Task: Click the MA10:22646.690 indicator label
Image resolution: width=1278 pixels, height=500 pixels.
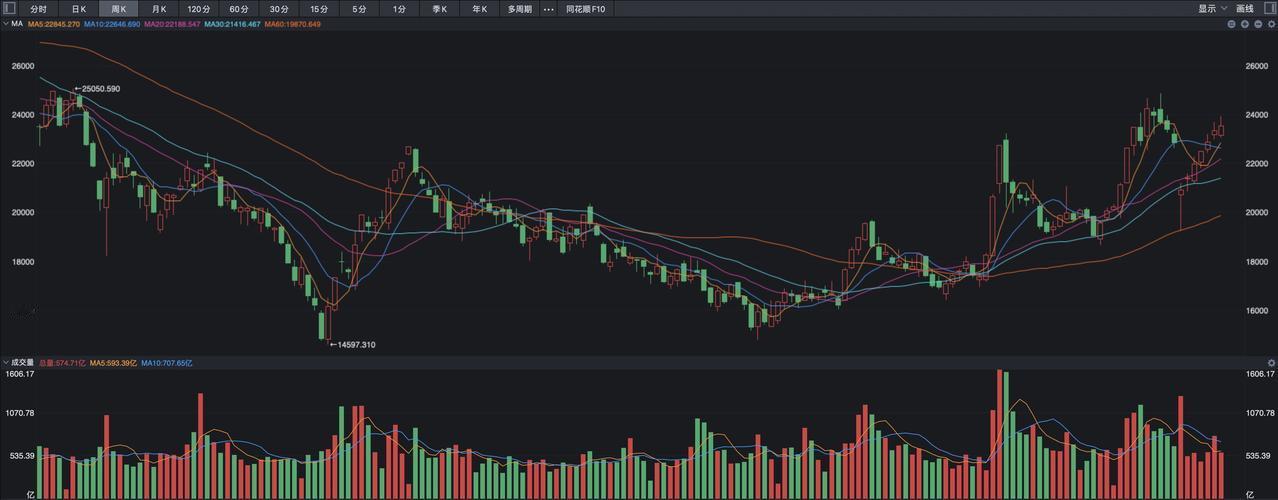Action: coord(112,23)
